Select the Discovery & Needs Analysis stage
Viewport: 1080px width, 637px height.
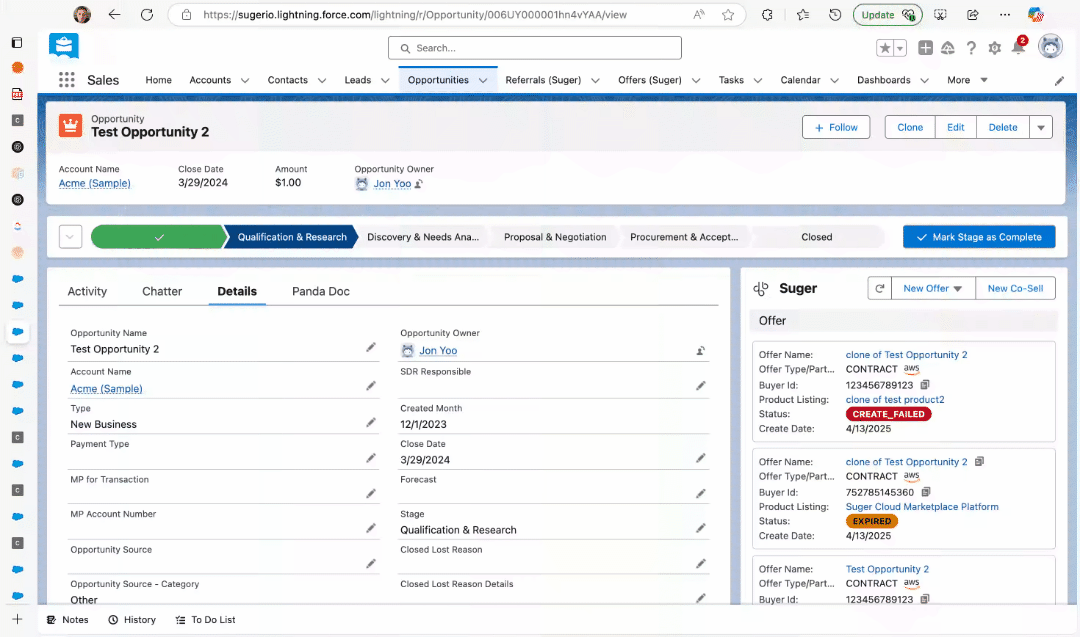coord(423,237)
